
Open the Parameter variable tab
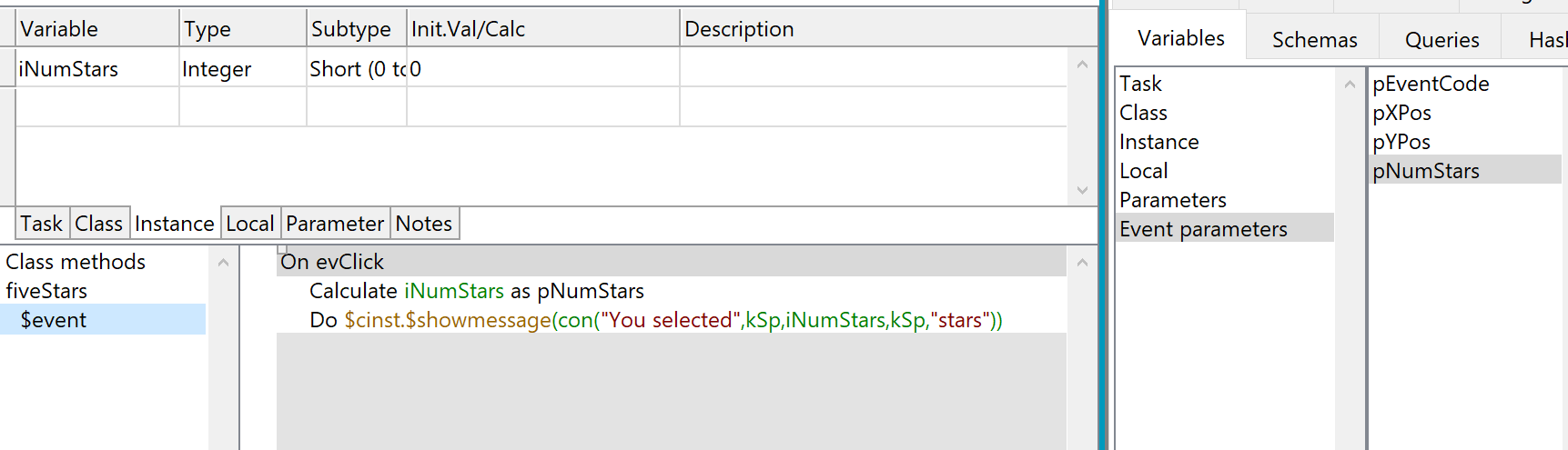coord(334,224)
